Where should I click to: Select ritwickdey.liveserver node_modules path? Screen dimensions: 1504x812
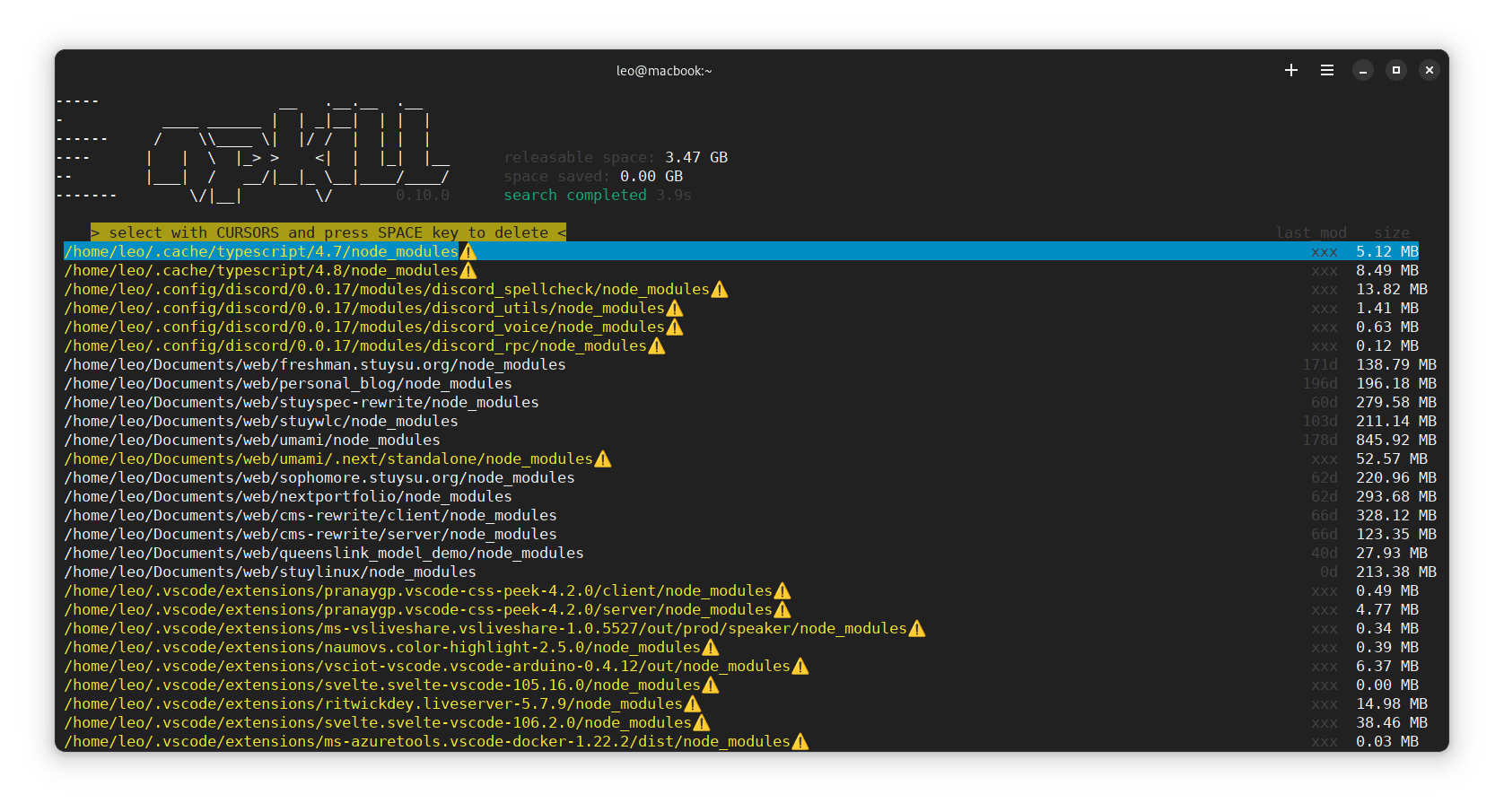click(x=373, y=704)
